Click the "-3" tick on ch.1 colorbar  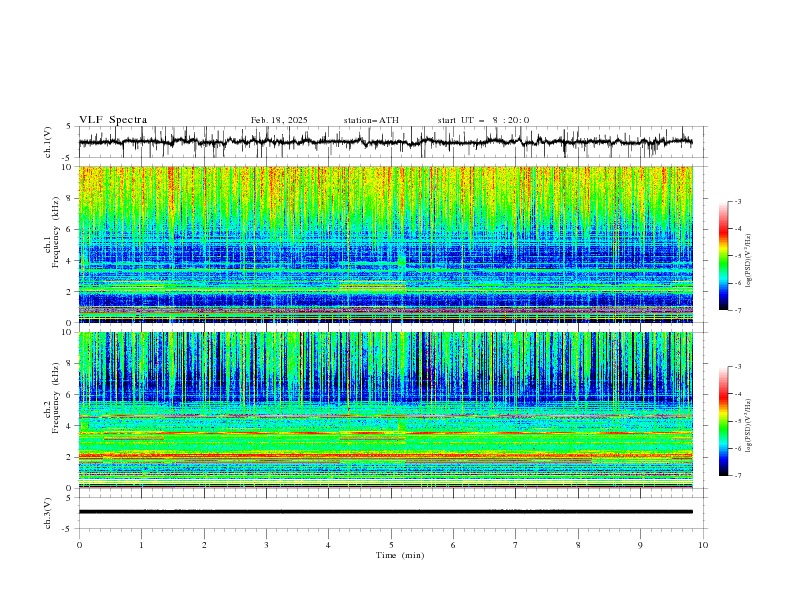pos(737,202)
